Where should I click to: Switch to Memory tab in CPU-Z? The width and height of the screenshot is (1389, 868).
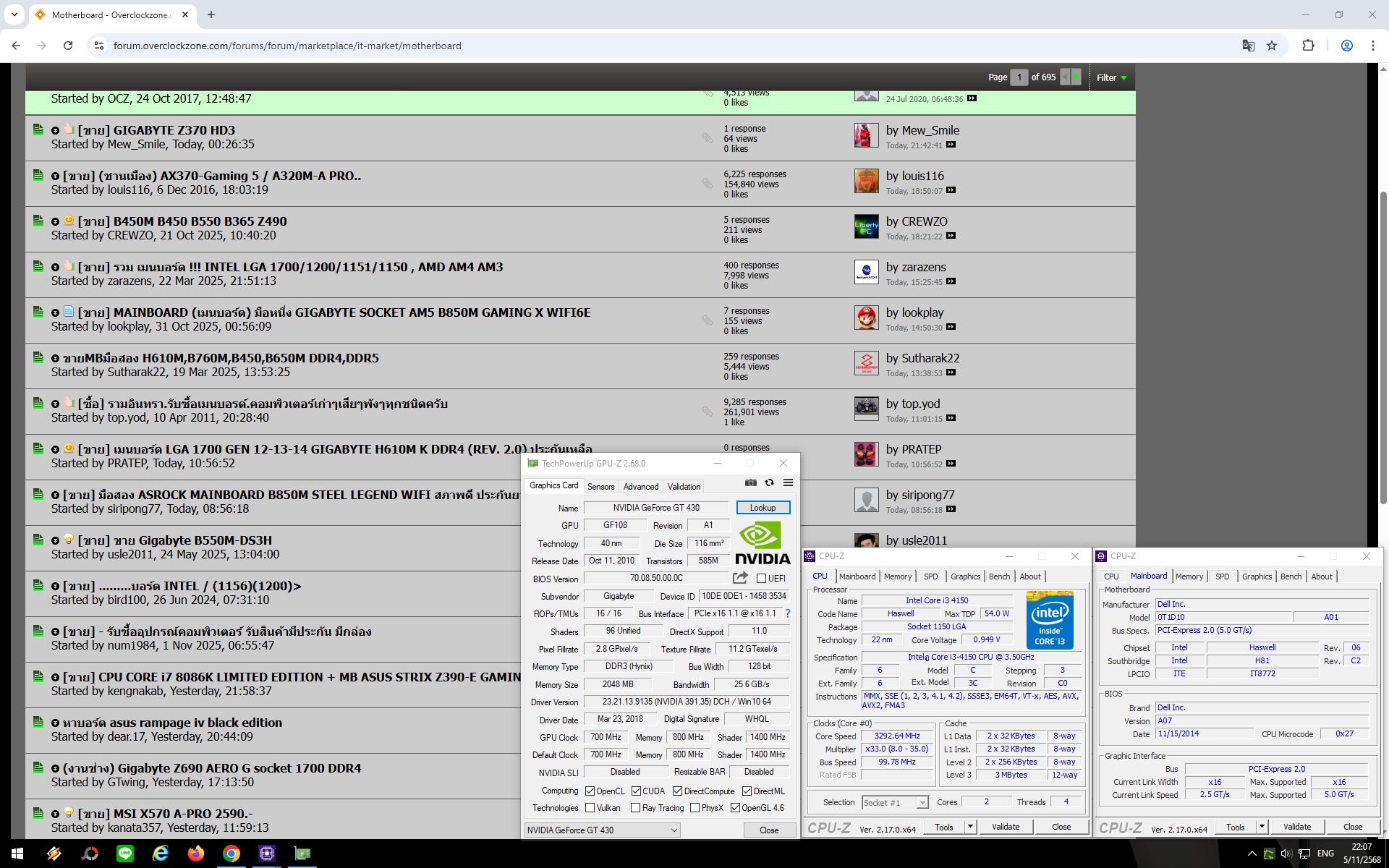897,576
